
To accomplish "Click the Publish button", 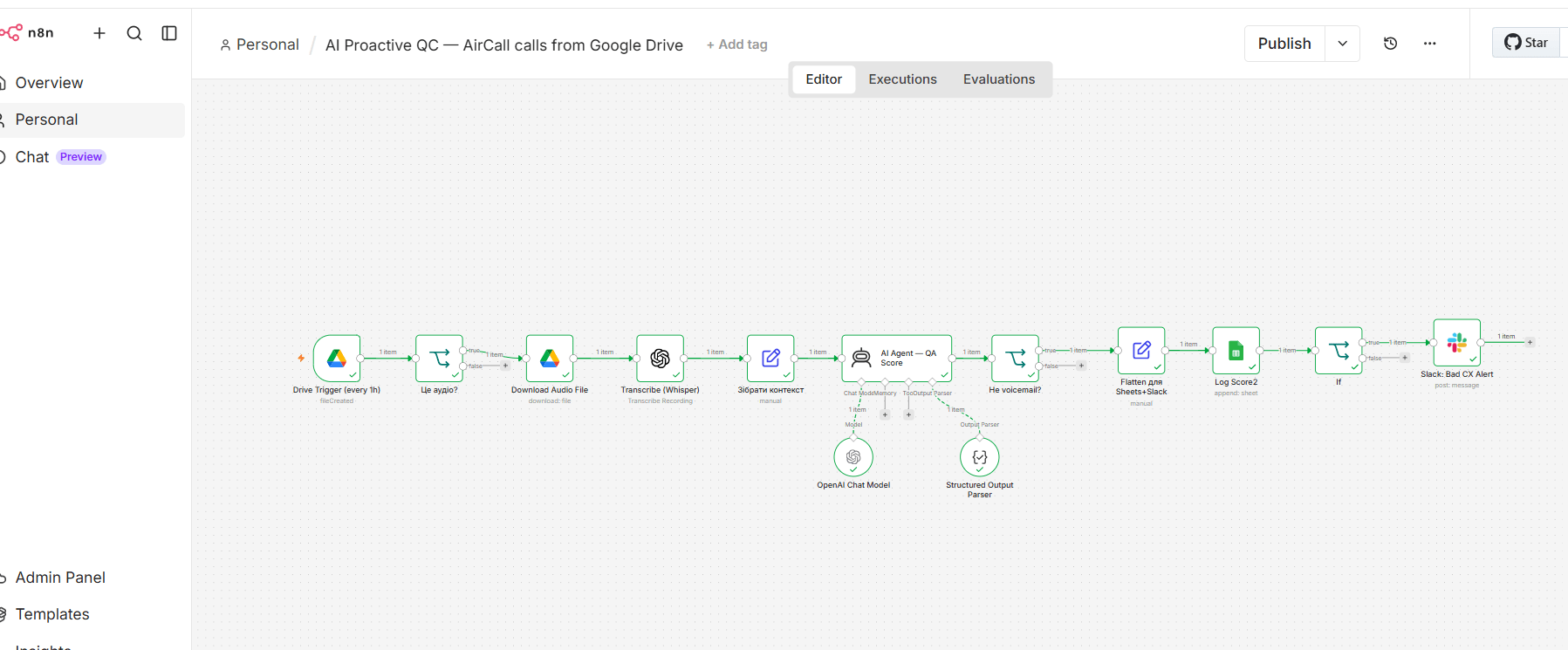I will pyautogui.click(x=1284, y=44).
